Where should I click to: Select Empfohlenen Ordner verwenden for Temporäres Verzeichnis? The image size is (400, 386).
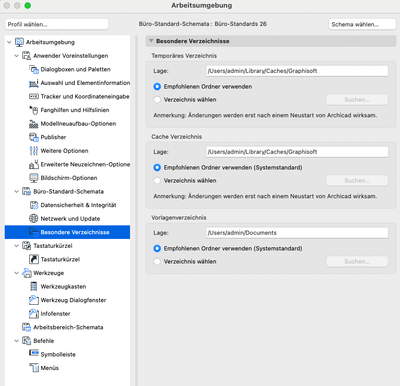click(x=157, y=87)
